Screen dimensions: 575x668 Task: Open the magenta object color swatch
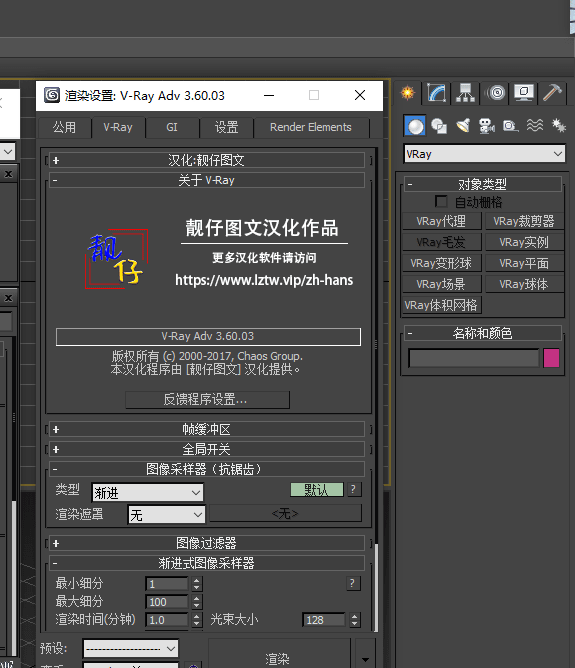click(551, 358)
